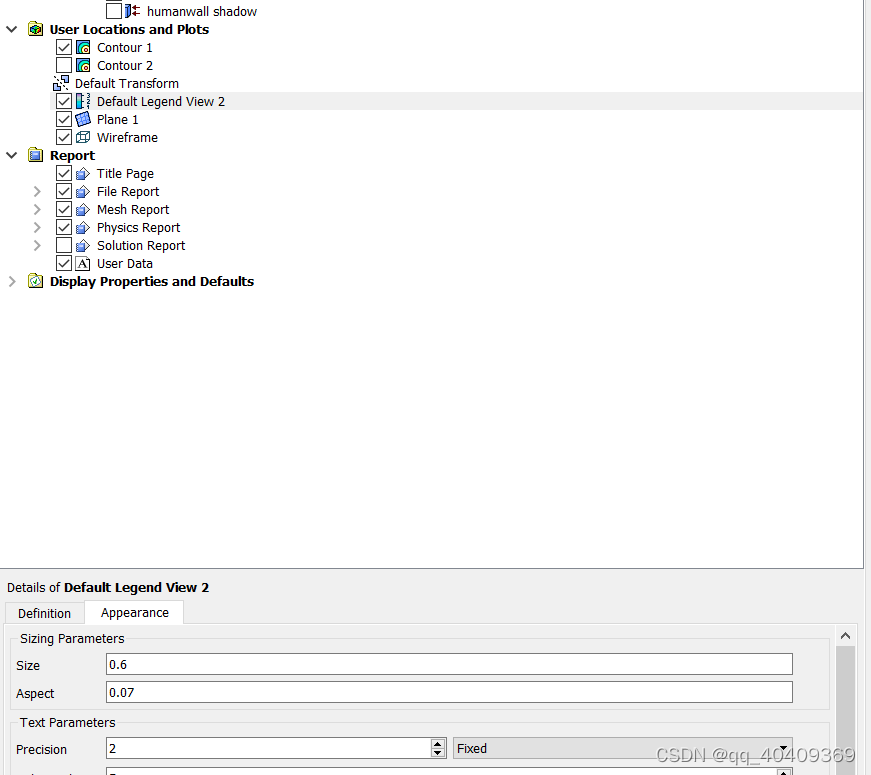
Task: Select the humanwall shadow label
Action: (x=202, y=11)
